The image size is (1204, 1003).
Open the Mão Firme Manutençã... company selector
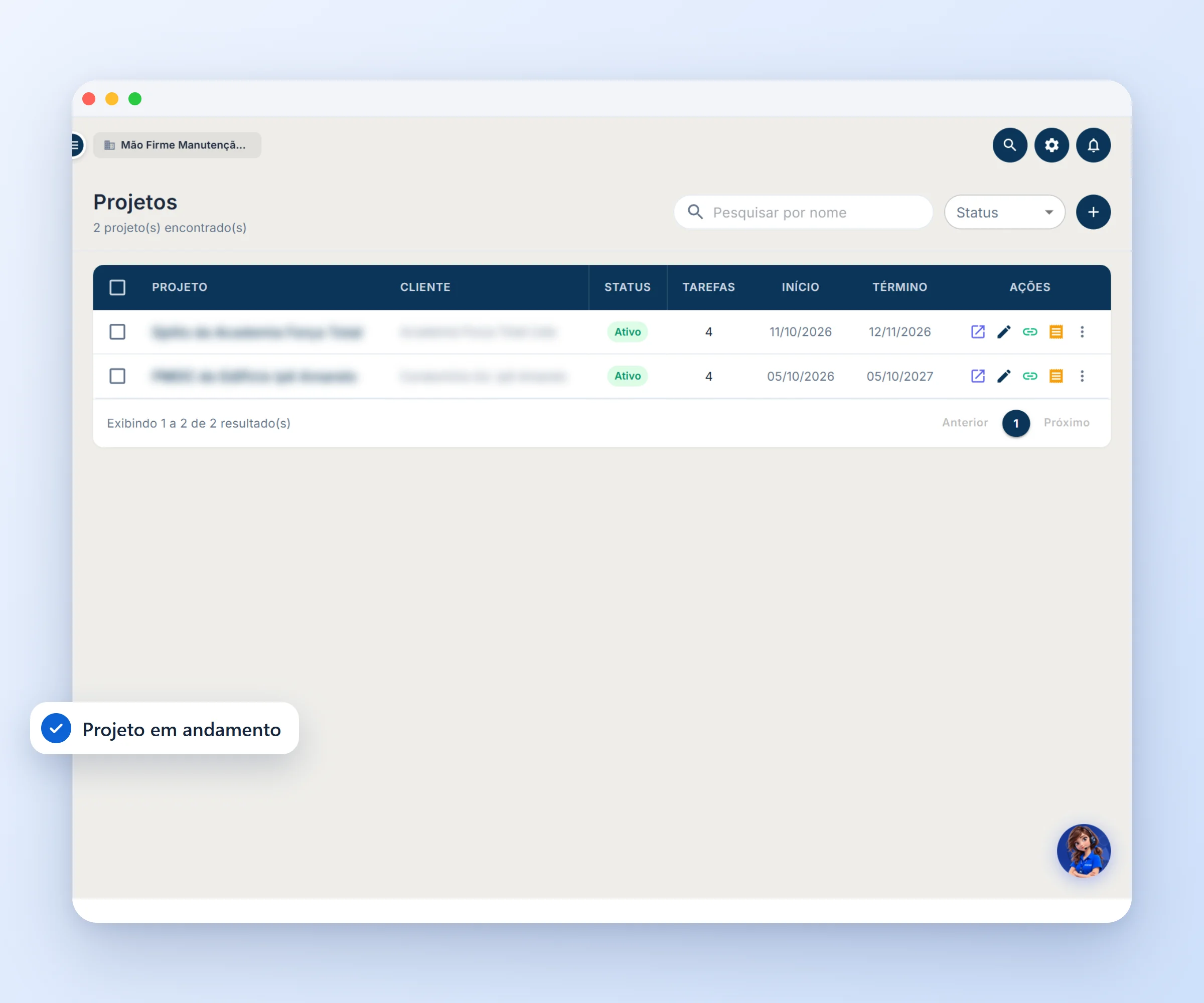pos(177,145)
